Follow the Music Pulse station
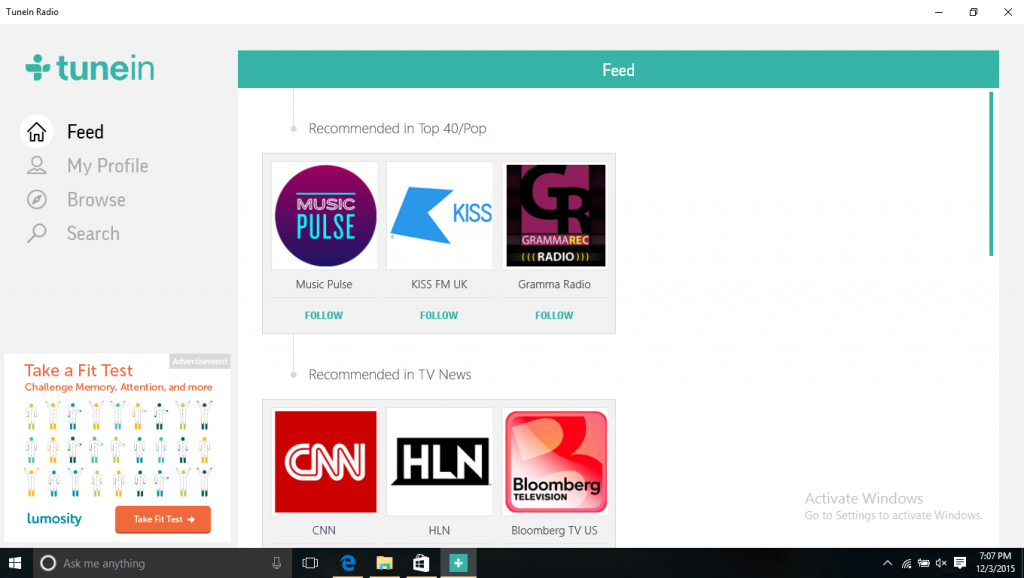1024x578 pixels. [323, 315]
